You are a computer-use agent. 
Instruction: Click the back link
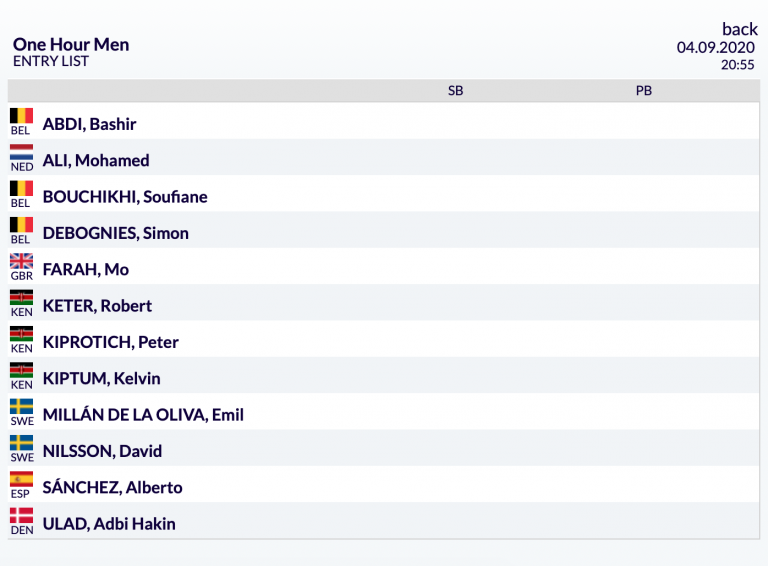739,29
